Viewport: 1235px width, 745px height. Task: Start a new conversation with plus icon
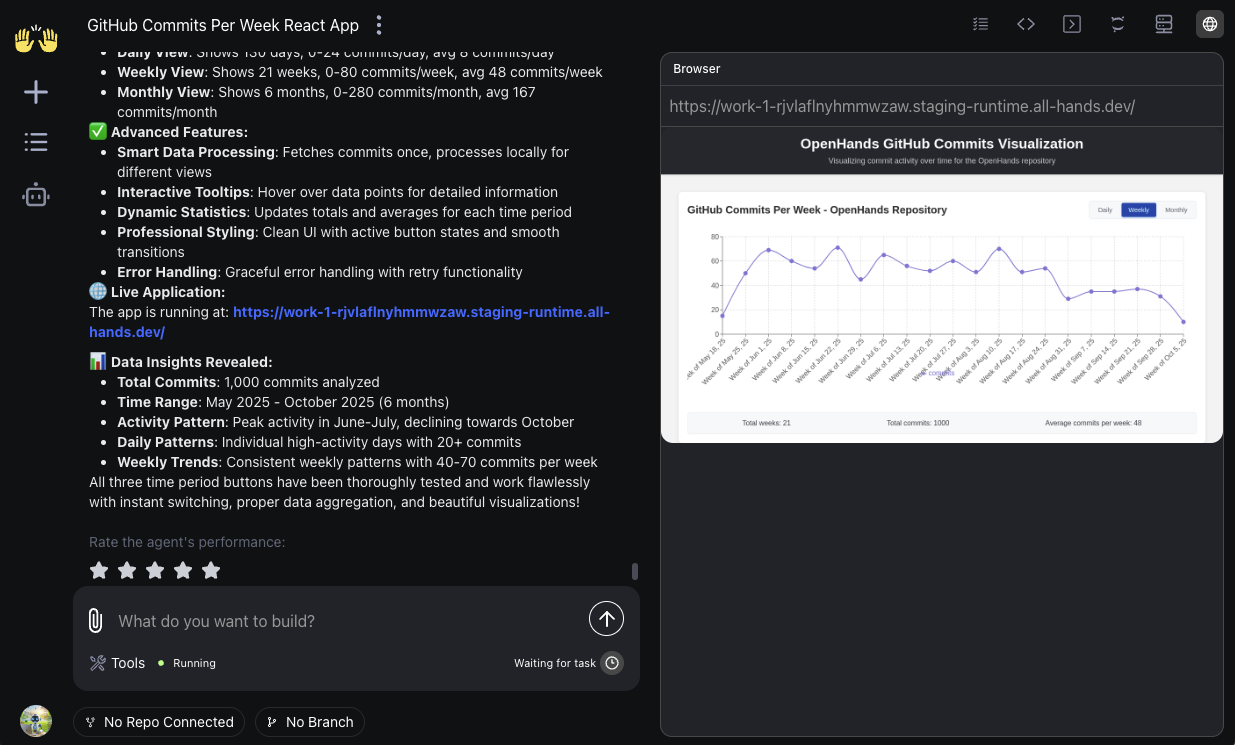[x=36, y=92]
